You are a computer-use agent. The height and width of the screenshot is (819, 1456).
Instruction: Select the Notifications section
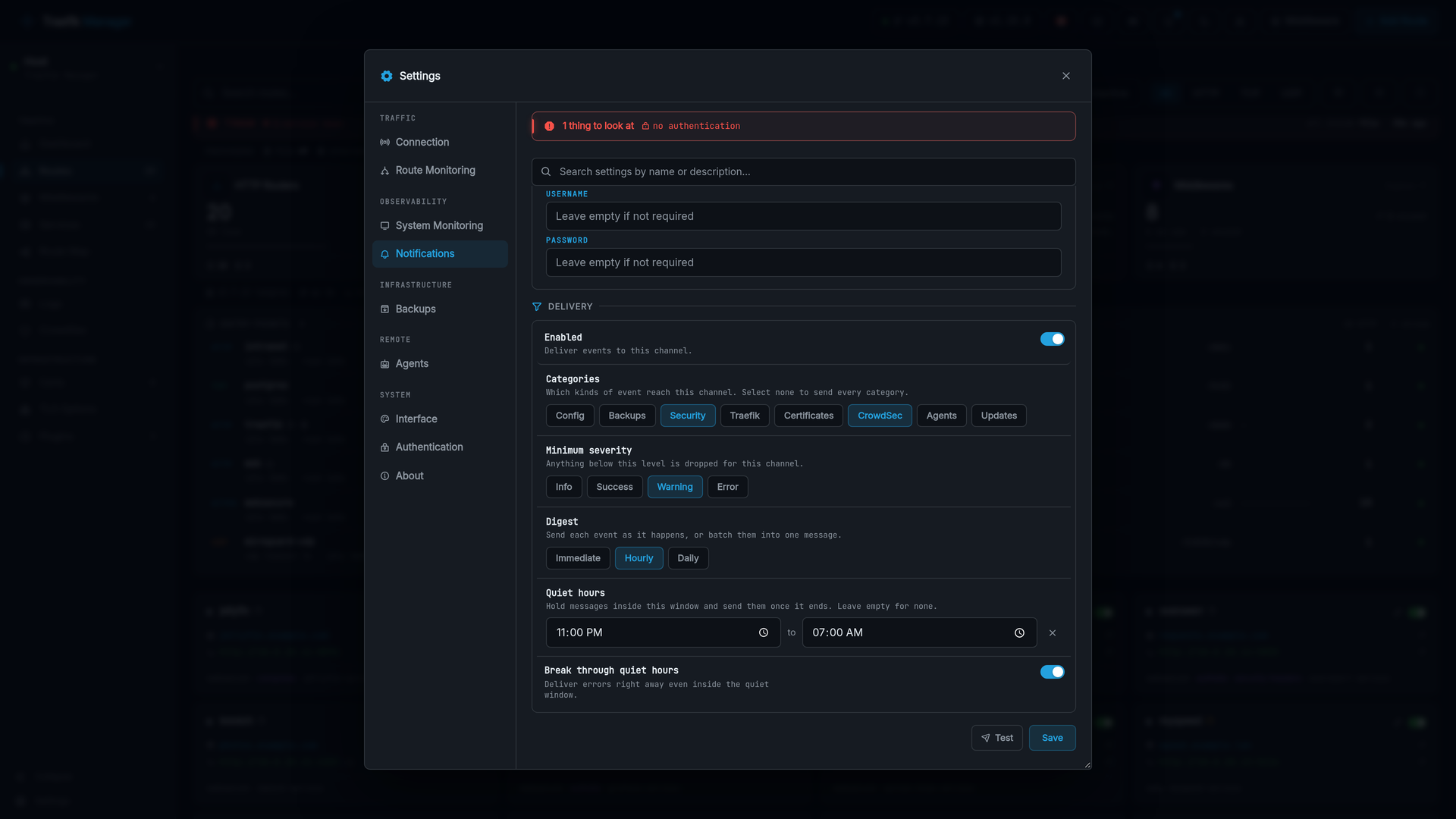(440, 253)
